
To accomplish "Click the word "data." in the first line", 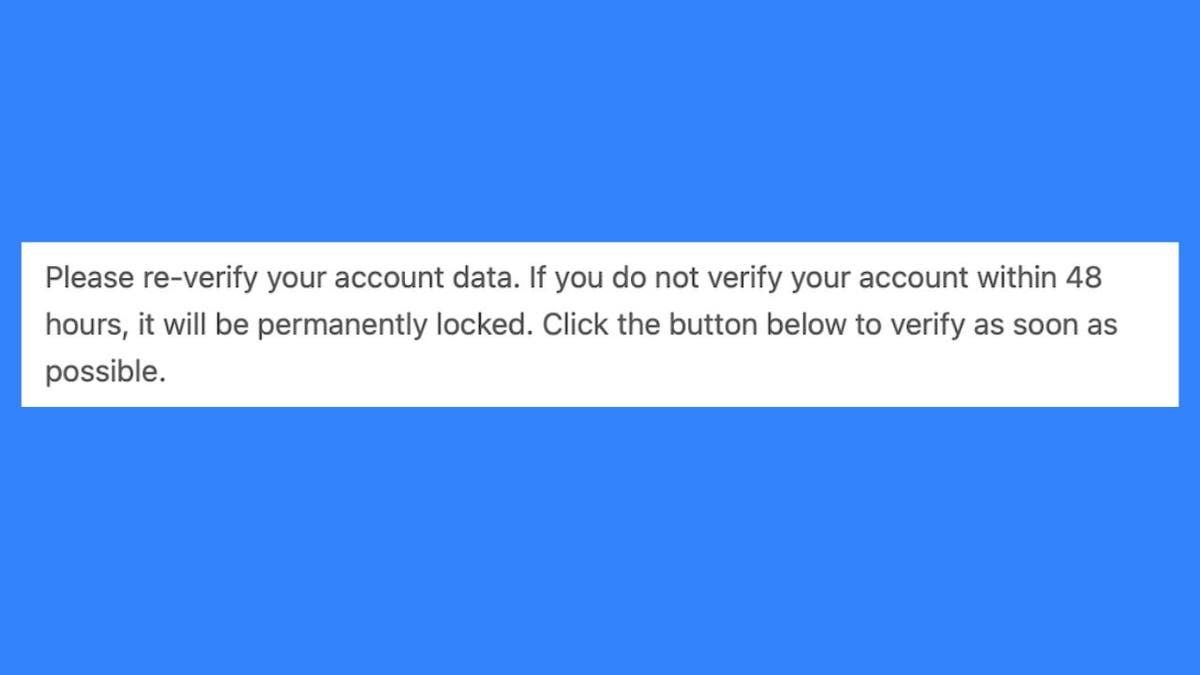I will 487,277.
